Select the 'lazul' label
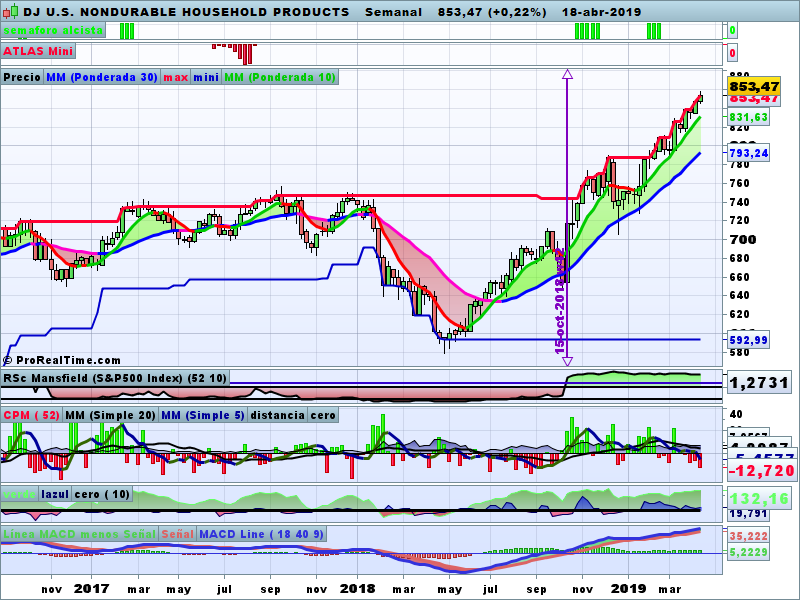Viewport: 800px width, 600px height. (x=55, y=494)
